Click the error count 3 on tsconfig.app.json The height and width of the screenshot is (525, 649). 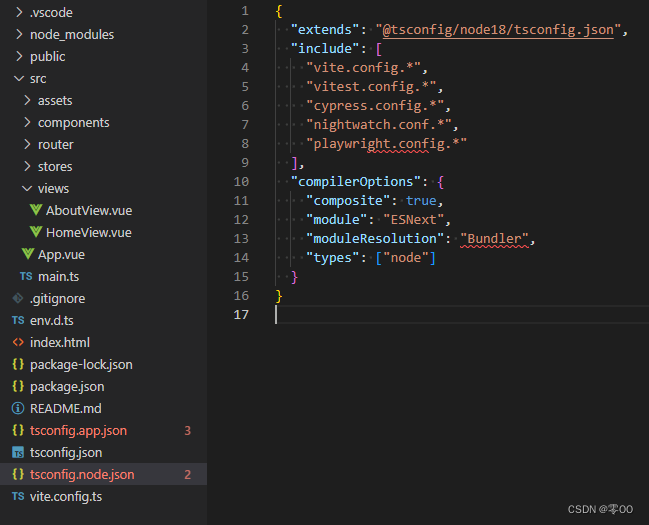pyautogui.click(x=187, y=431)
